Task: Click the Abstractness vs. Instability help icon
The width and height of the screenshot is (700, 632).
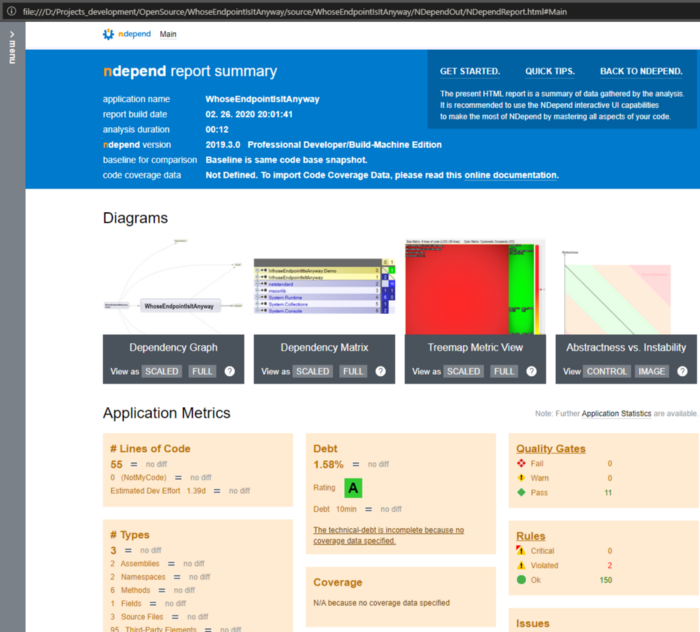Action: pyautogui.click(x=682, y=371)
